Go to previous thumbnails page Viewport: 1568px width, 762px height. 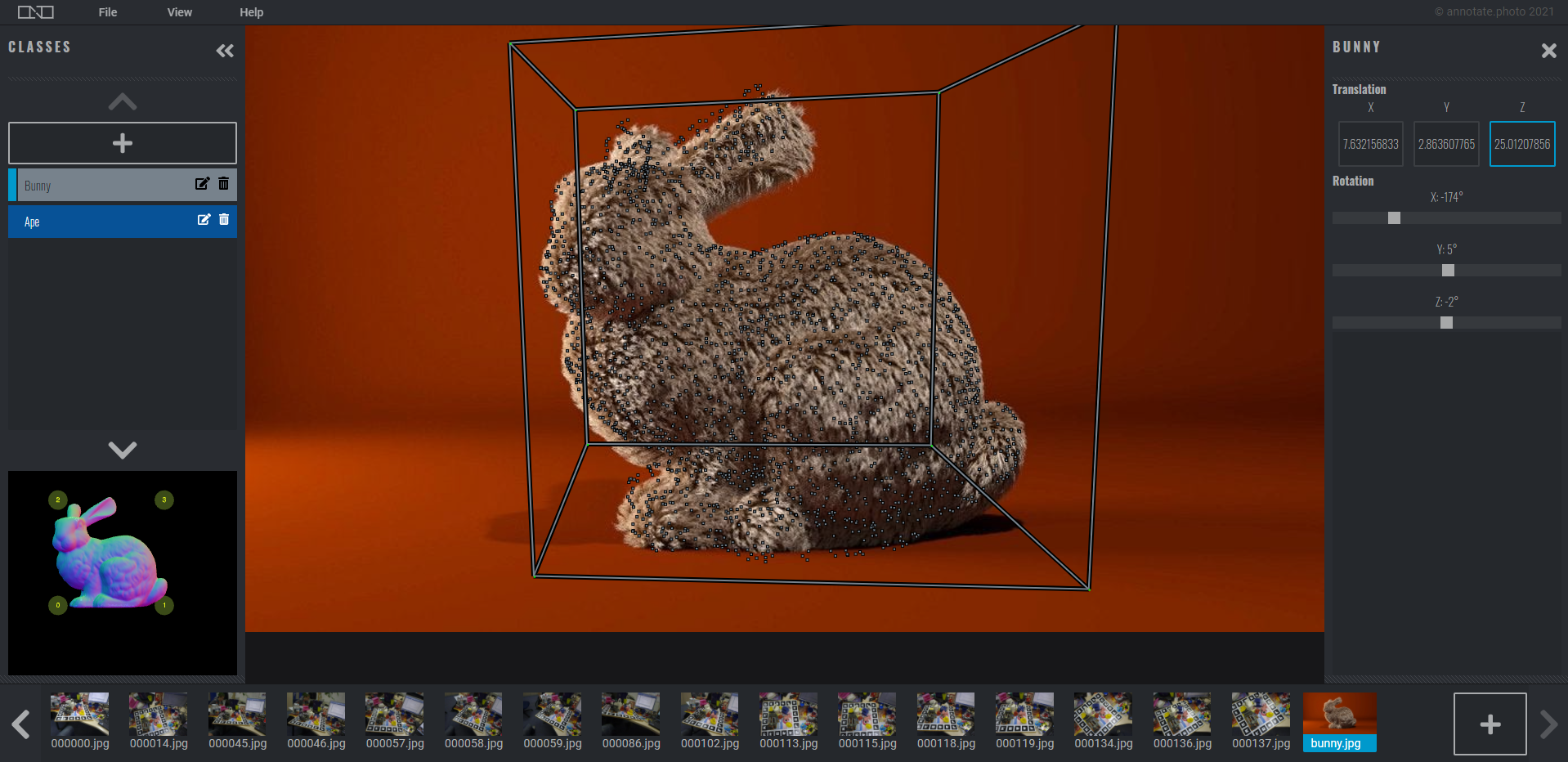pos(21,724)
